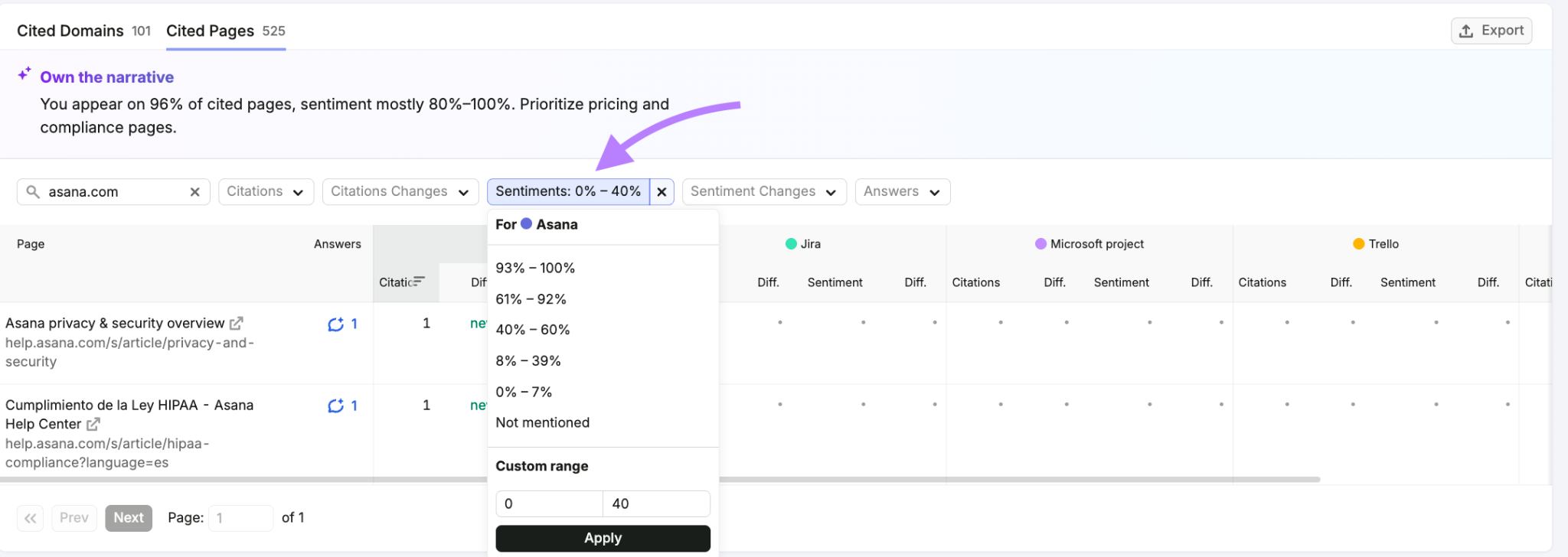1568x557 pixels.
Task: Click the Trello column group header
Action: coord(1376,244)
